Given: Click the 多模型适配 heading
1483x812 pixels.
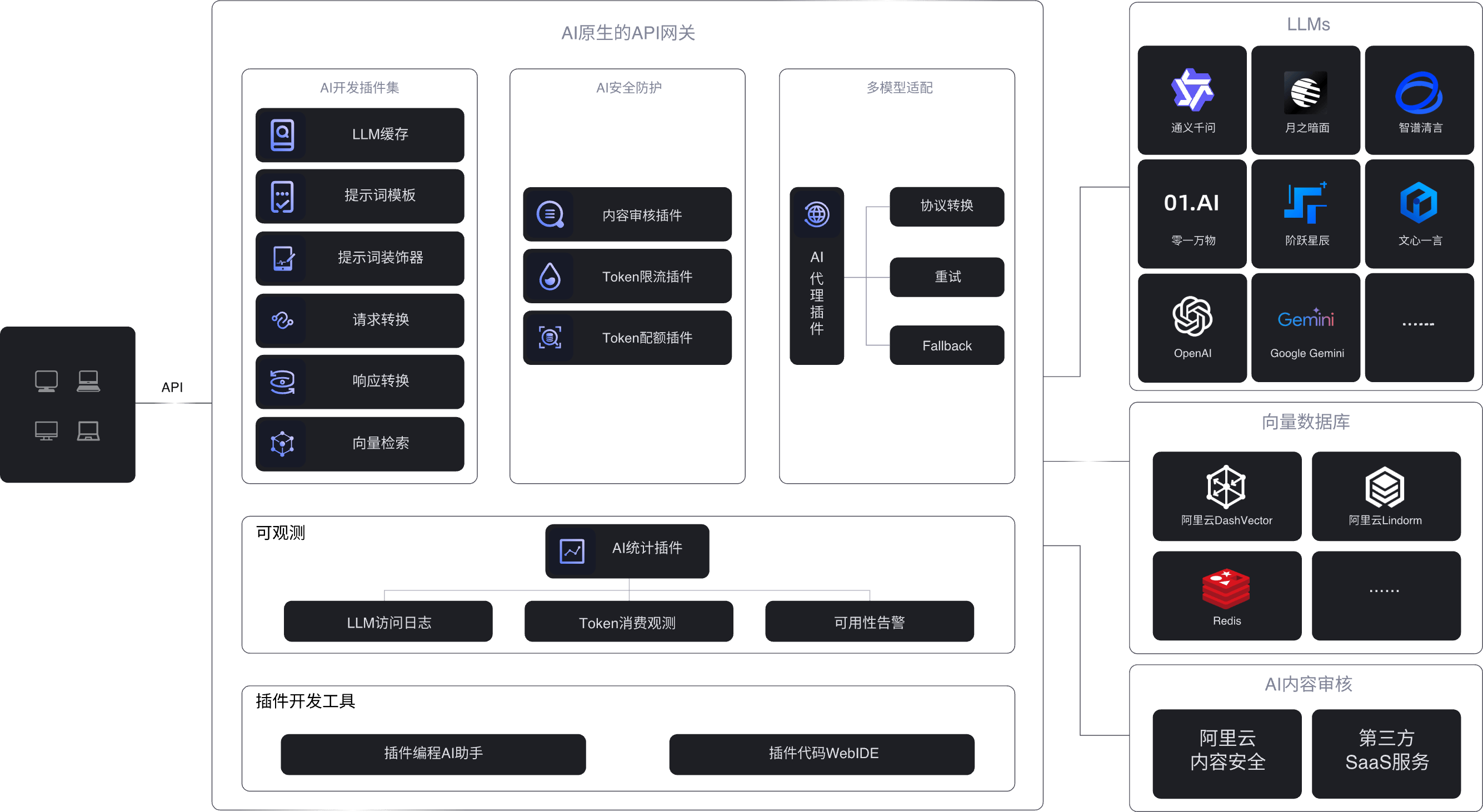Looking at the screenshot, I should coord(899,87).
